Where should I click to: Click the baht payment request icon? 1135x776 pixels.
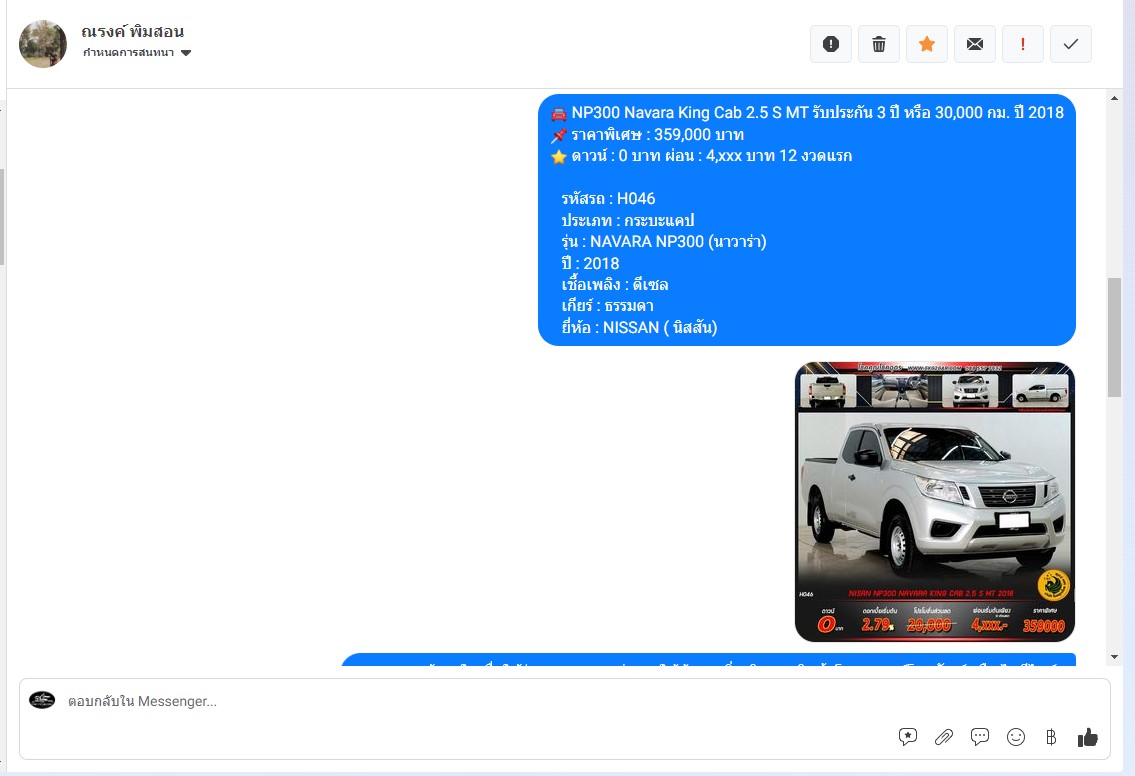click(x=1051, y=737)
